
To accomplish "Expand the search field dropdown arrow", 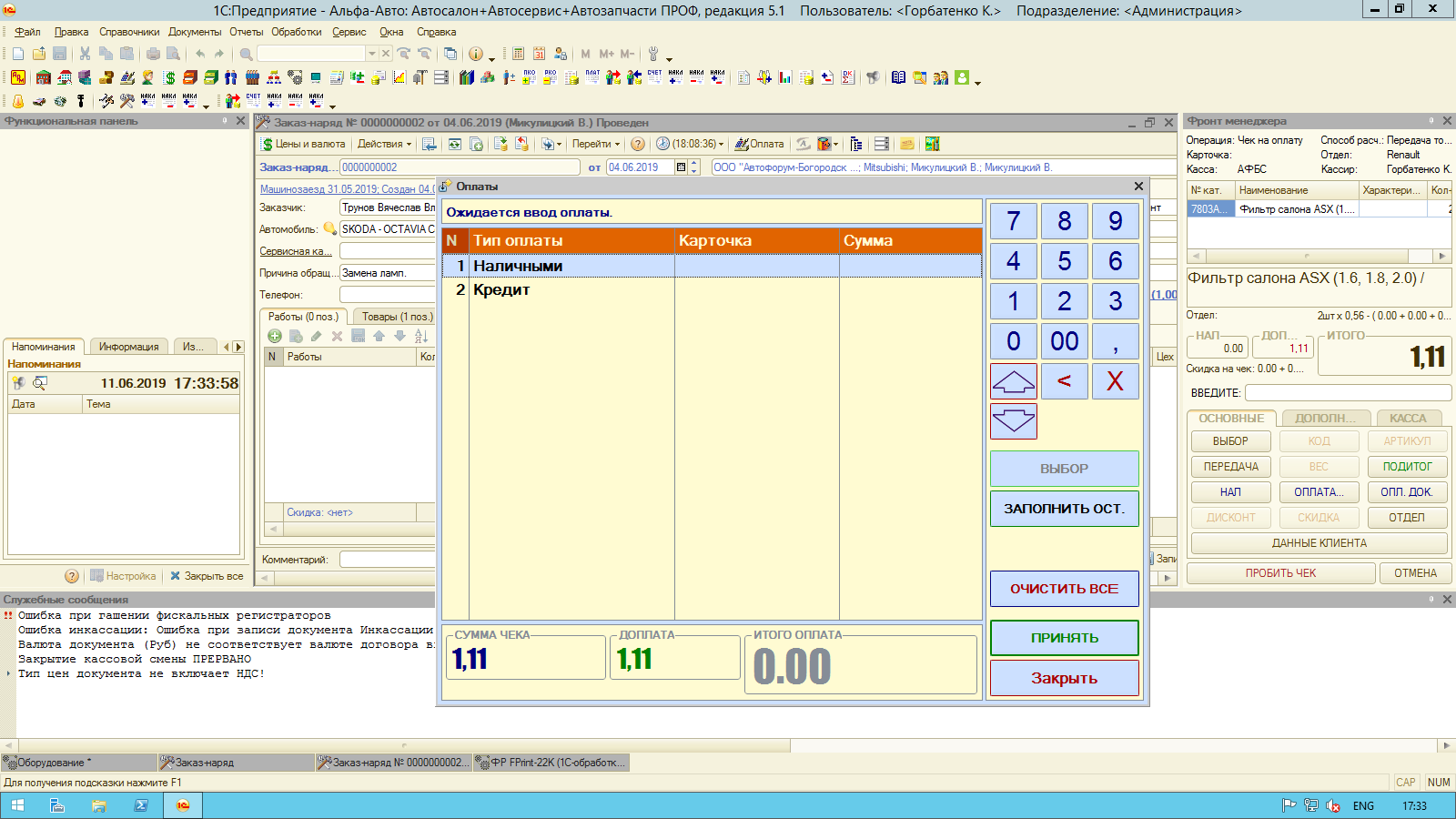I will click(371, 54).
